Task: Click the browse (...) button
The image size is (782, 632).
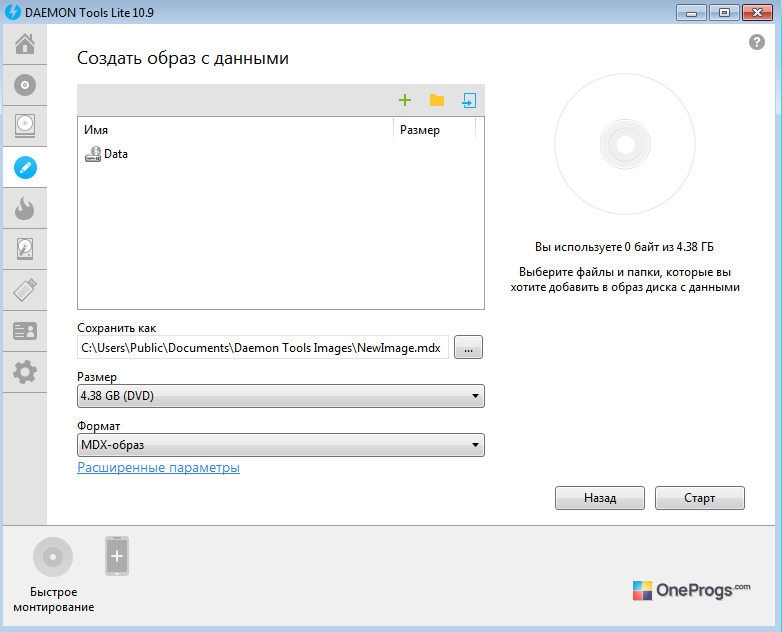Action: coord(468,347)
